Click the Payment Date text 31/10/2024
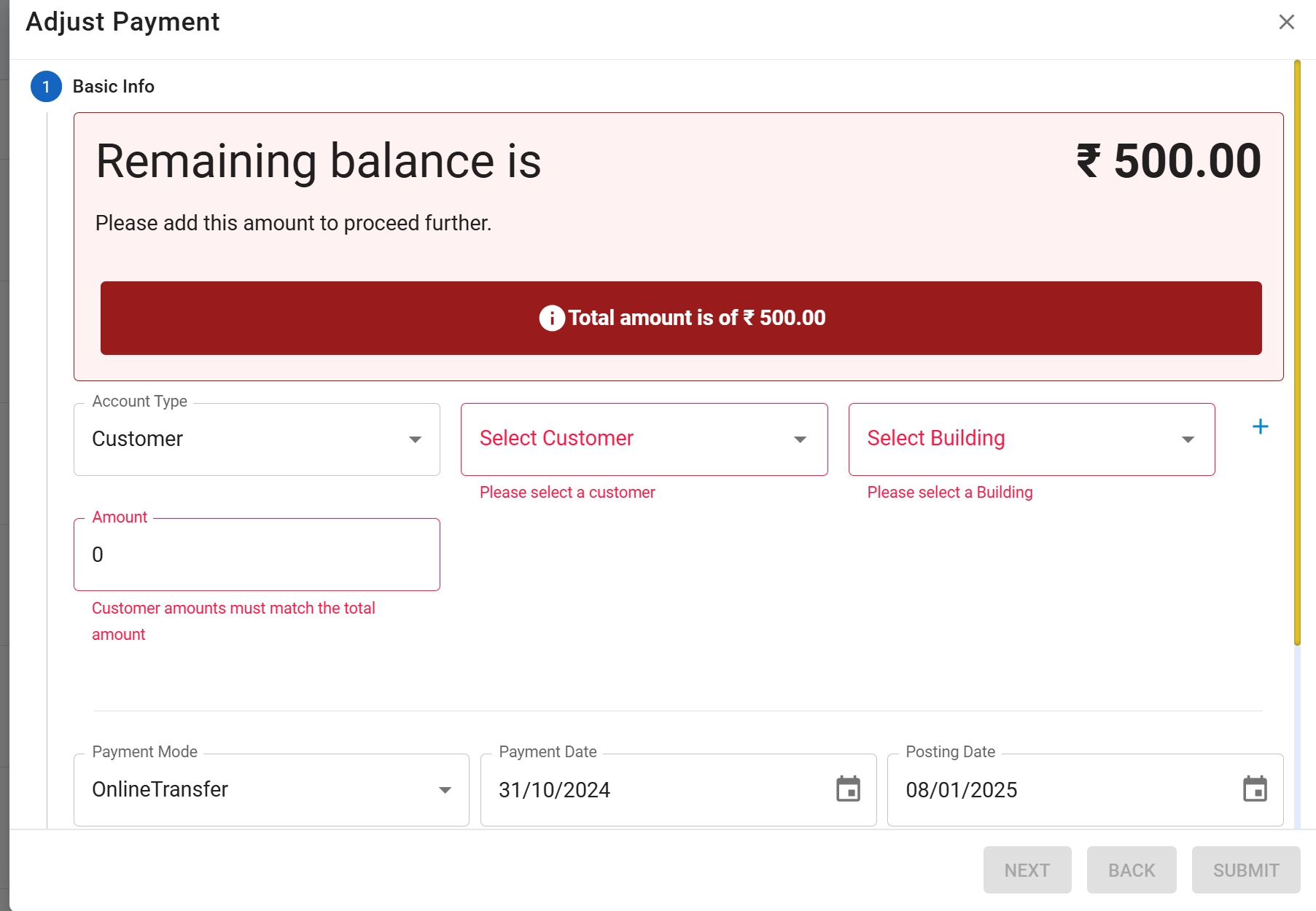Screen dimensions: 1316x911 click(555, 790)
